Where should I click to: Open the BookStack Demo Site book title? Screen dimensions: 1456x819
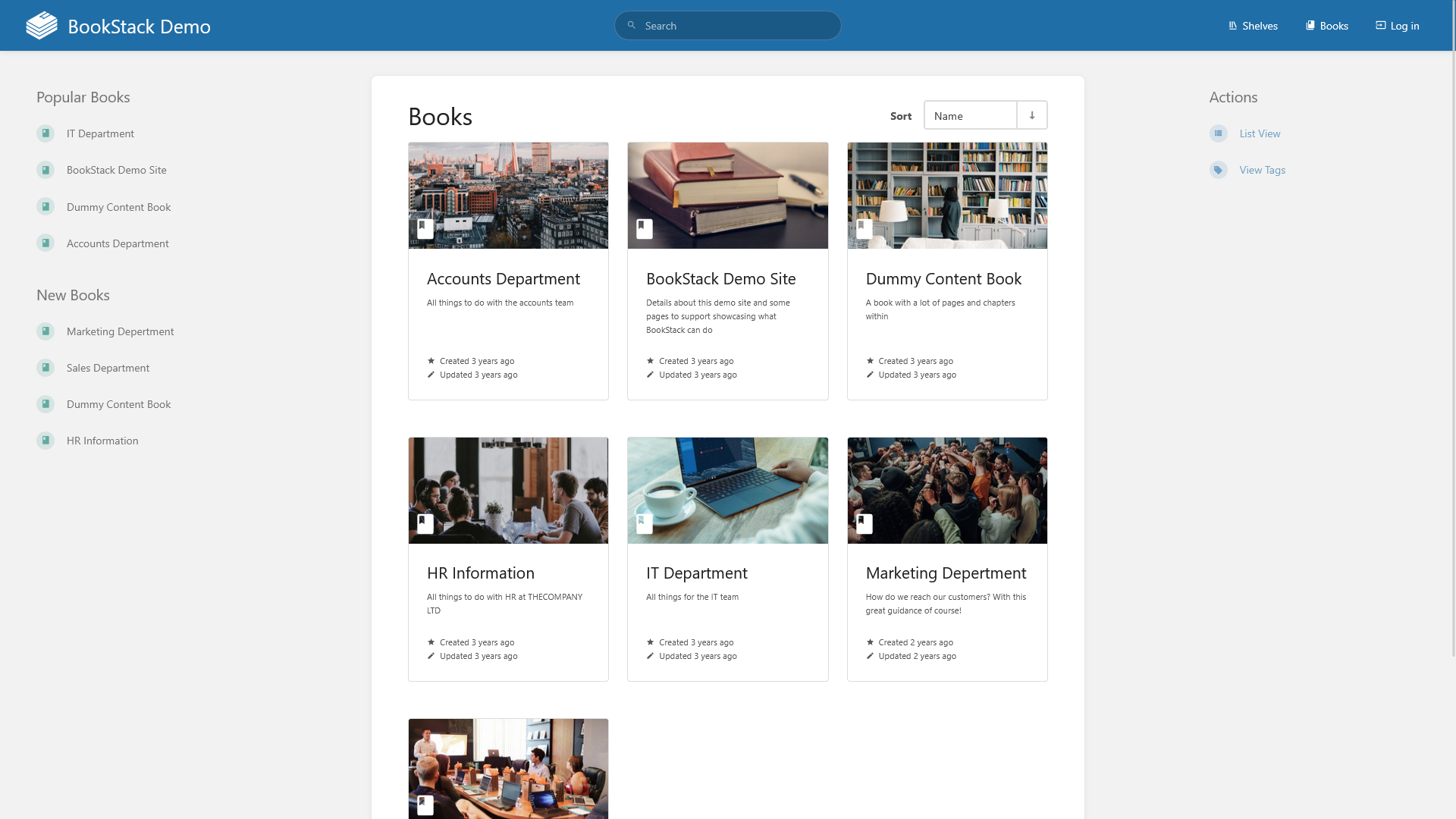click(x=720, y=279)
